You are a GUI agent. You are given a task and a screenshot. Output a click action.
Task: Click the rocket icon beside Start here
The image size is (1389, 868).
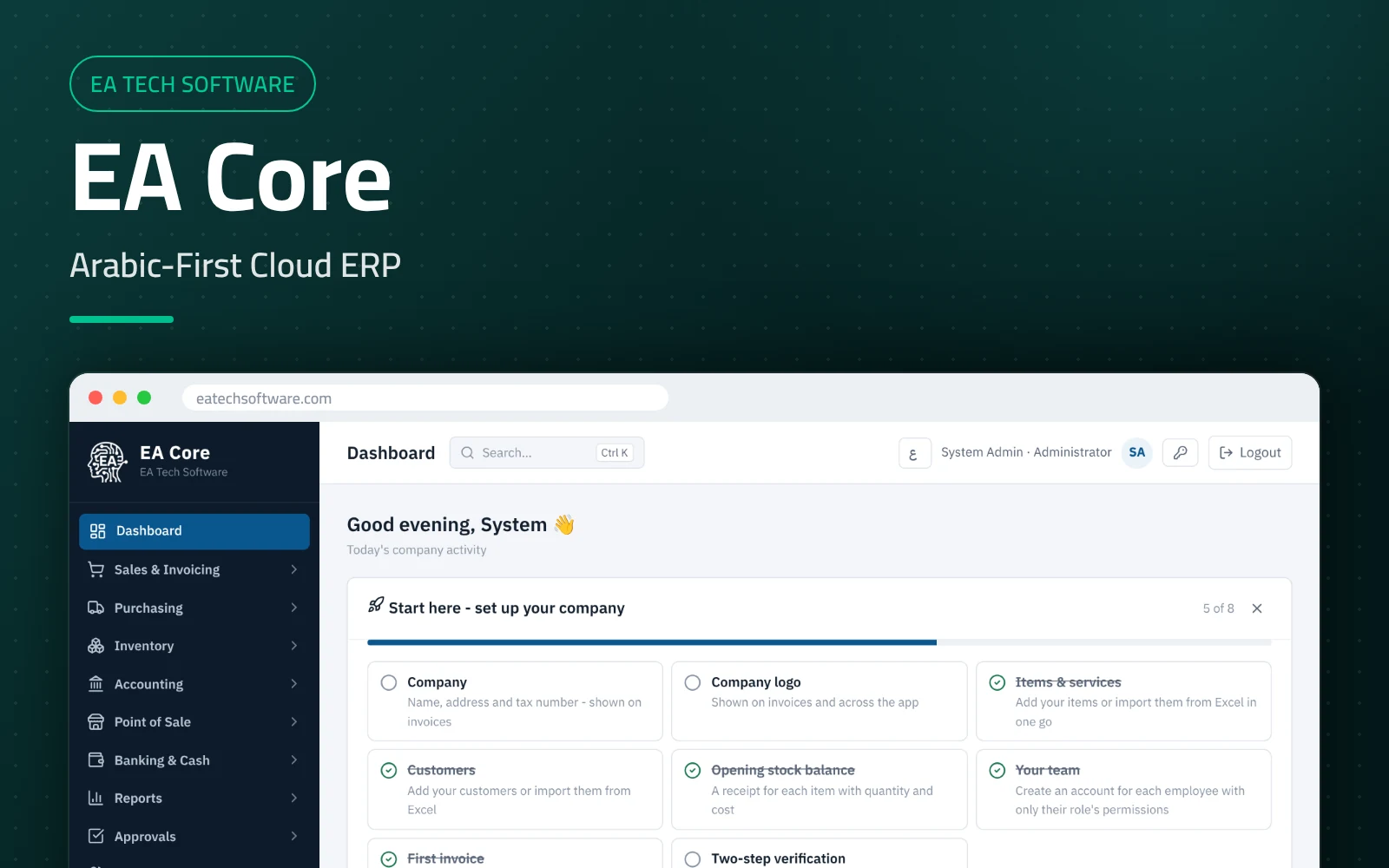pos(376,605)
